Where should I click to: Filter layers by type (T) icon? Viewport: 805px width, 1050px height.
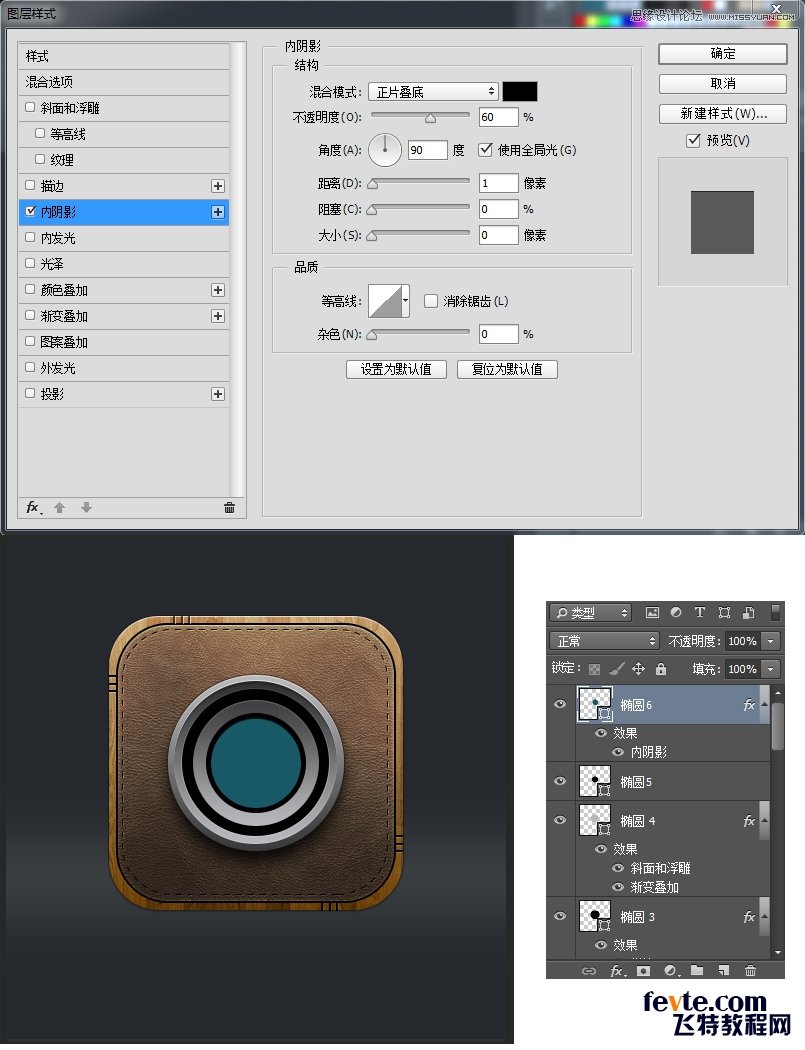point(700,613)
